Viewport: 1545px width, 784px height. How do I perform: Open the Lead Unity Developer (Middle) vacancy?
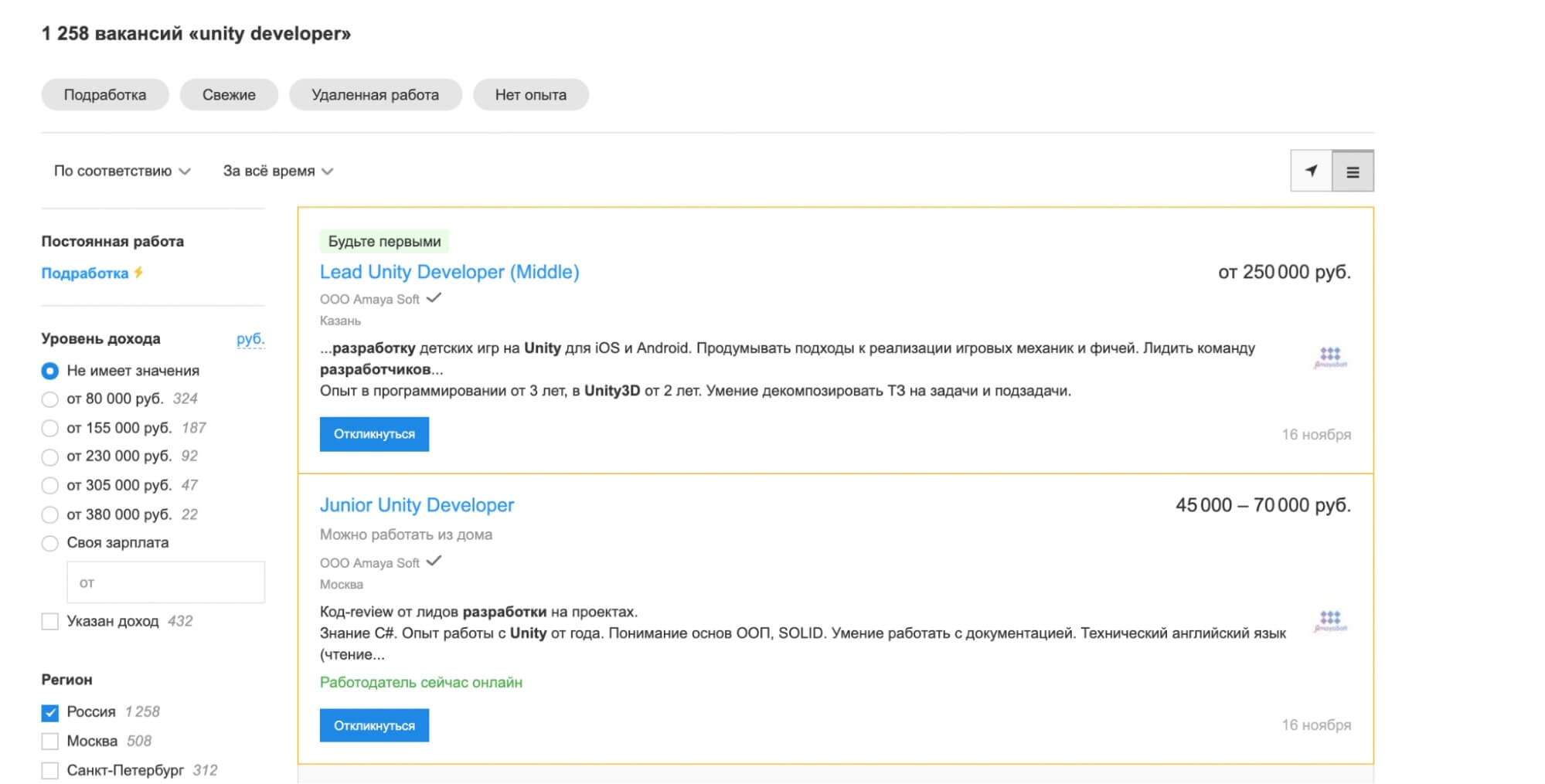449,272
